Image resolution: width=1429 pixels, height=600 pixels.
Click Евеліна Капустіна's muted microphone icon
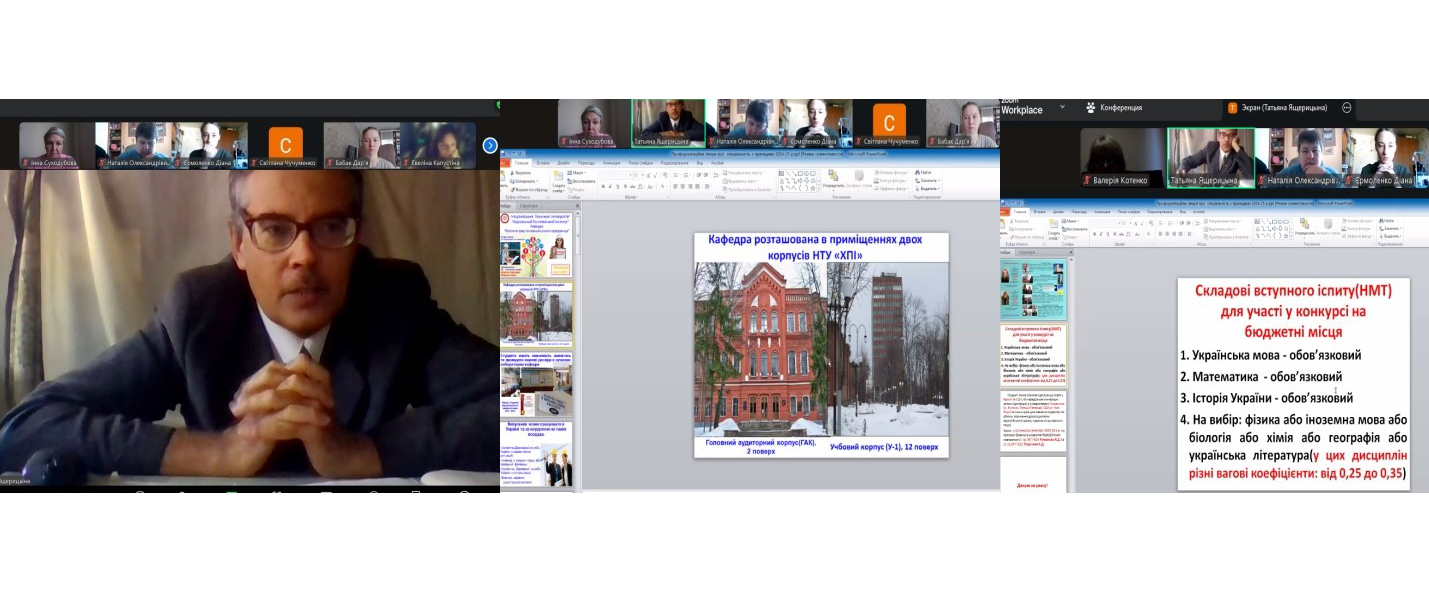click(407, 163)
